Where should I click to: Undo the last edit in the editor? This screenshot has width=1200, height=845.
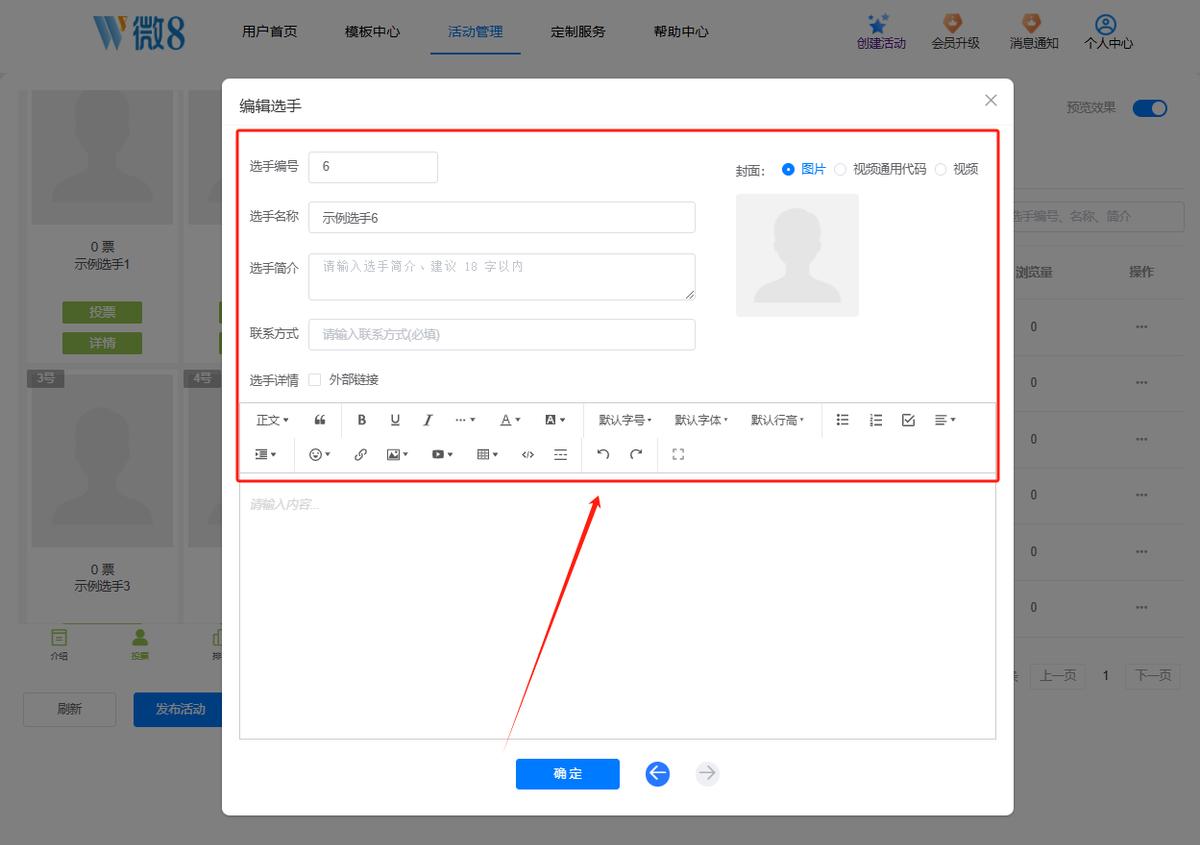[x=603, y=454]
